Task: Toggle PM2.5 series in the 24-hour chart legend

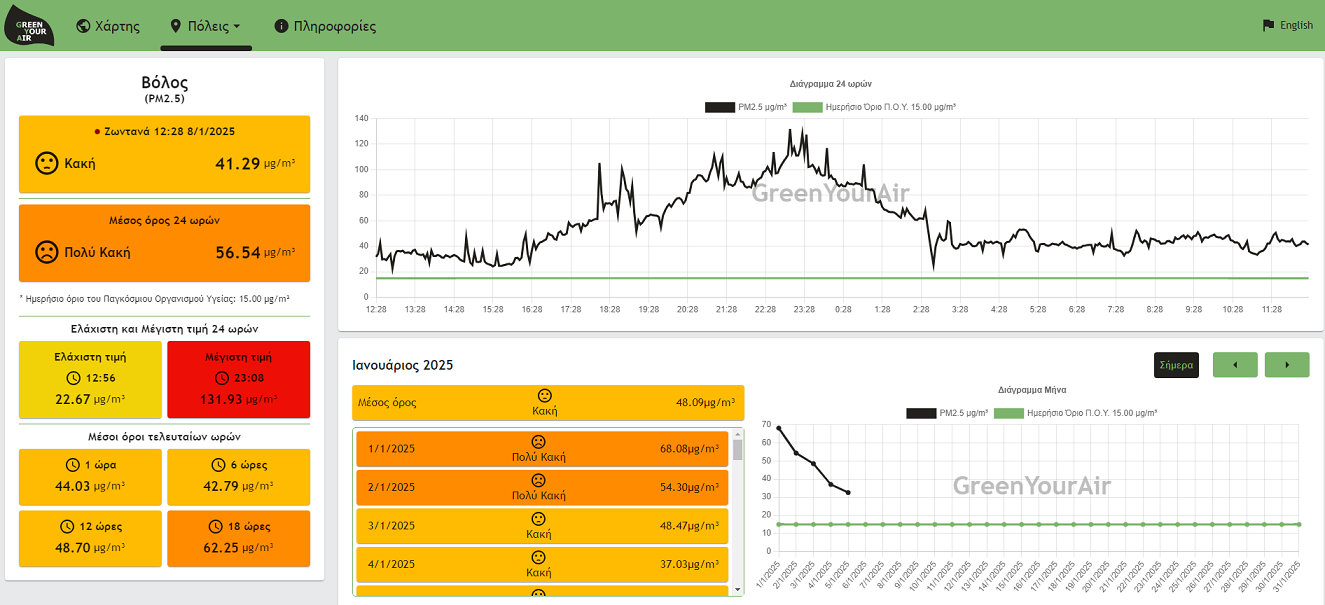Action: tap(745, 107)
